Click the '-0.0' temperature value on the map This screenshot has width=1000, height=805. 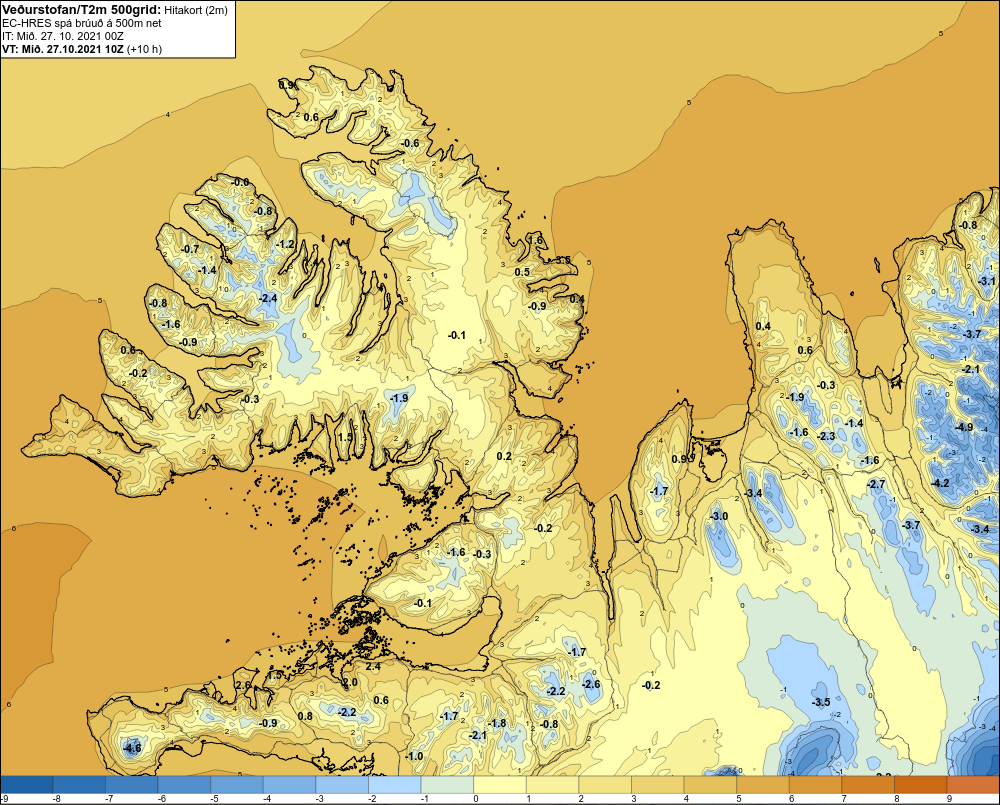(240, 182)
